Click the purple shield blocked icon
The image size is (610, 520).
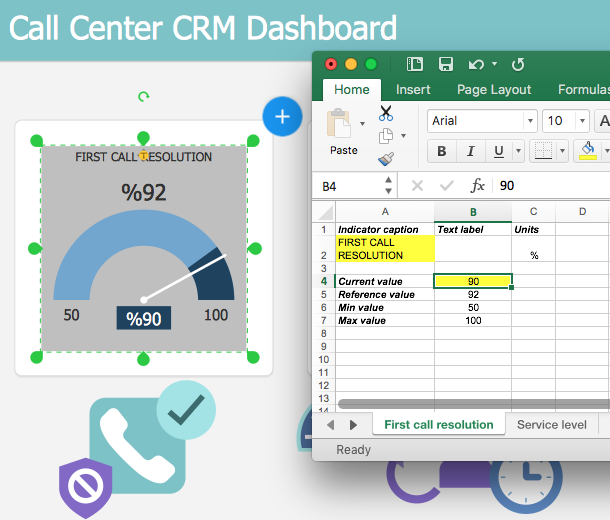point(86,487)
